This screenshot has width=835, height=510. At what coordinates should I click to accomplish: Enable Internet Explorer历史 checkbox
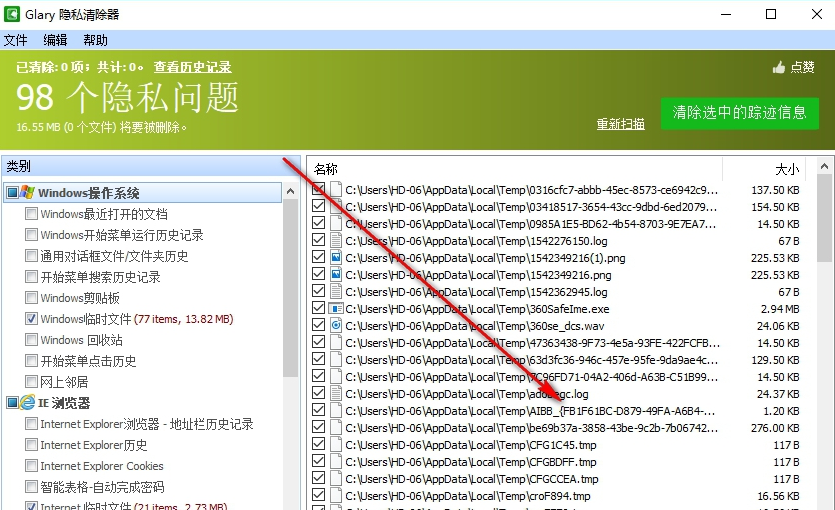click(31, 445)
